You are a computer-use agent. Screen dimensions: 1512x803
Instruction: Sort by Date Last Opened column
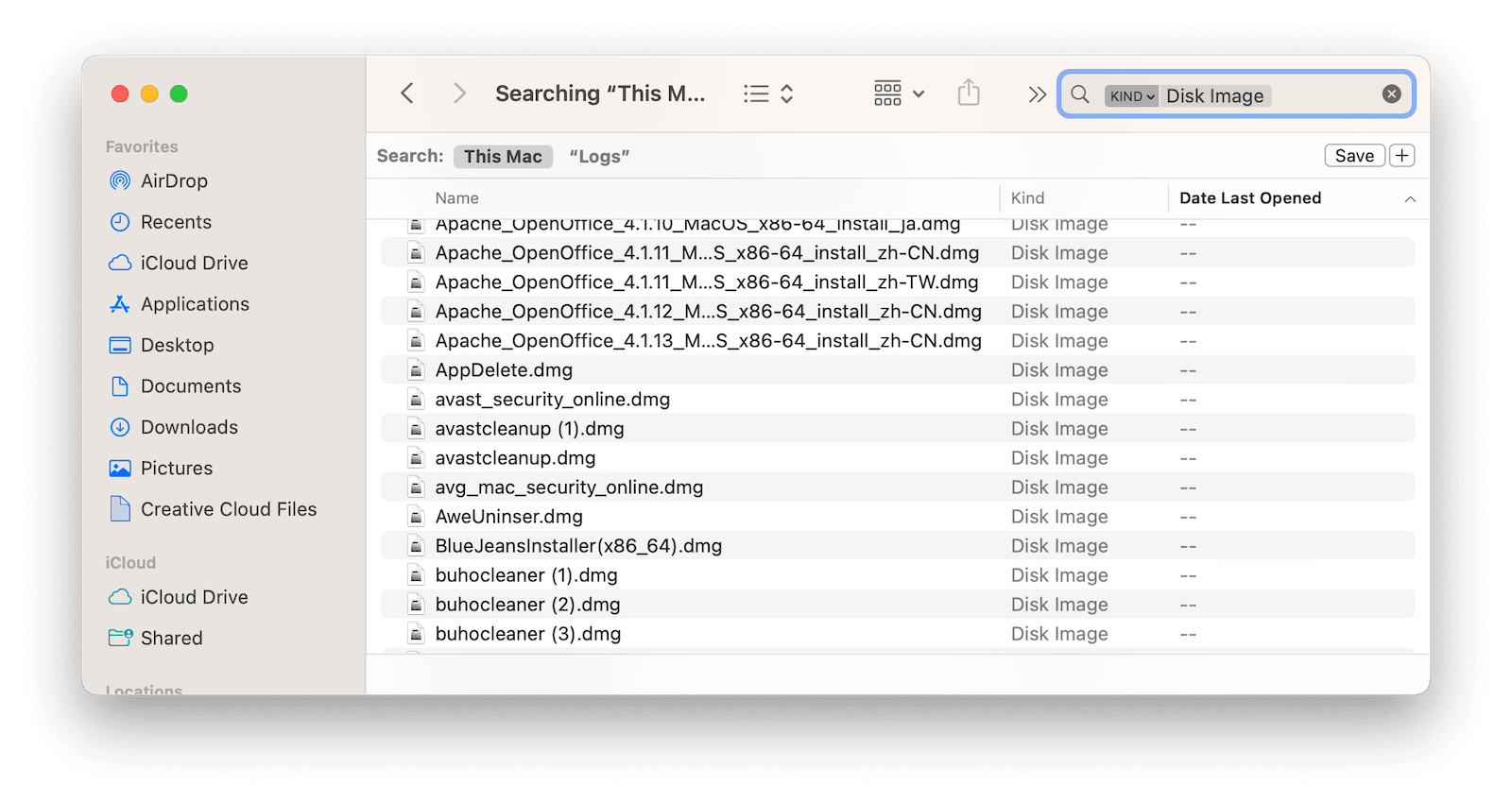click(1250, 198)
